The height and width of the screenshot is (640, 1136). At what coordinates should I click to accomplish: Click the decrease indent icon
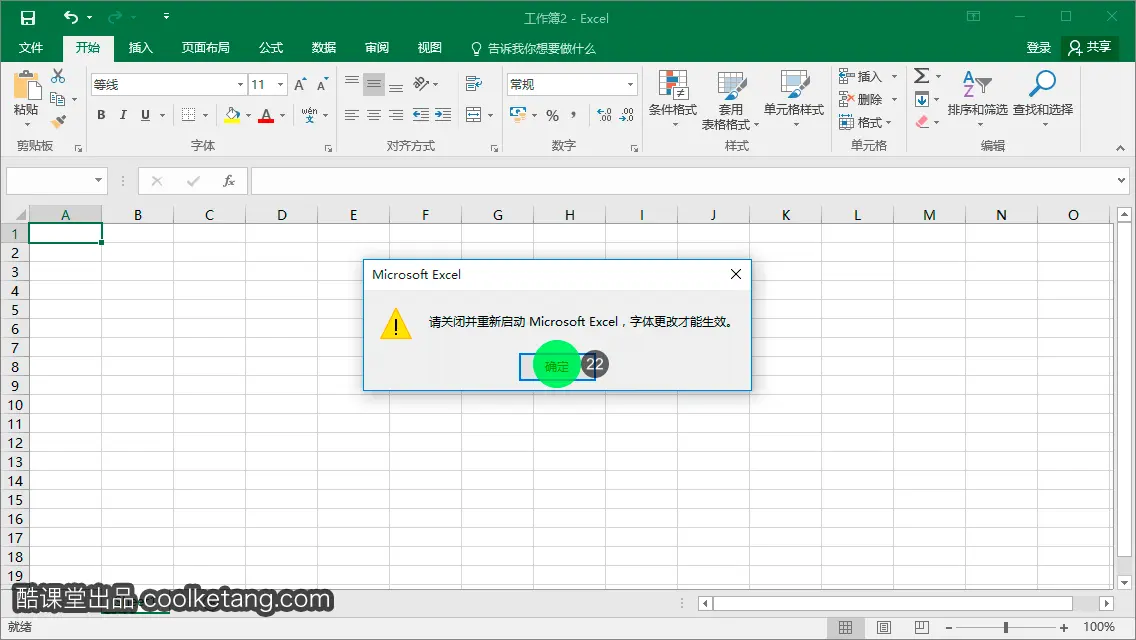coord(420,115)
